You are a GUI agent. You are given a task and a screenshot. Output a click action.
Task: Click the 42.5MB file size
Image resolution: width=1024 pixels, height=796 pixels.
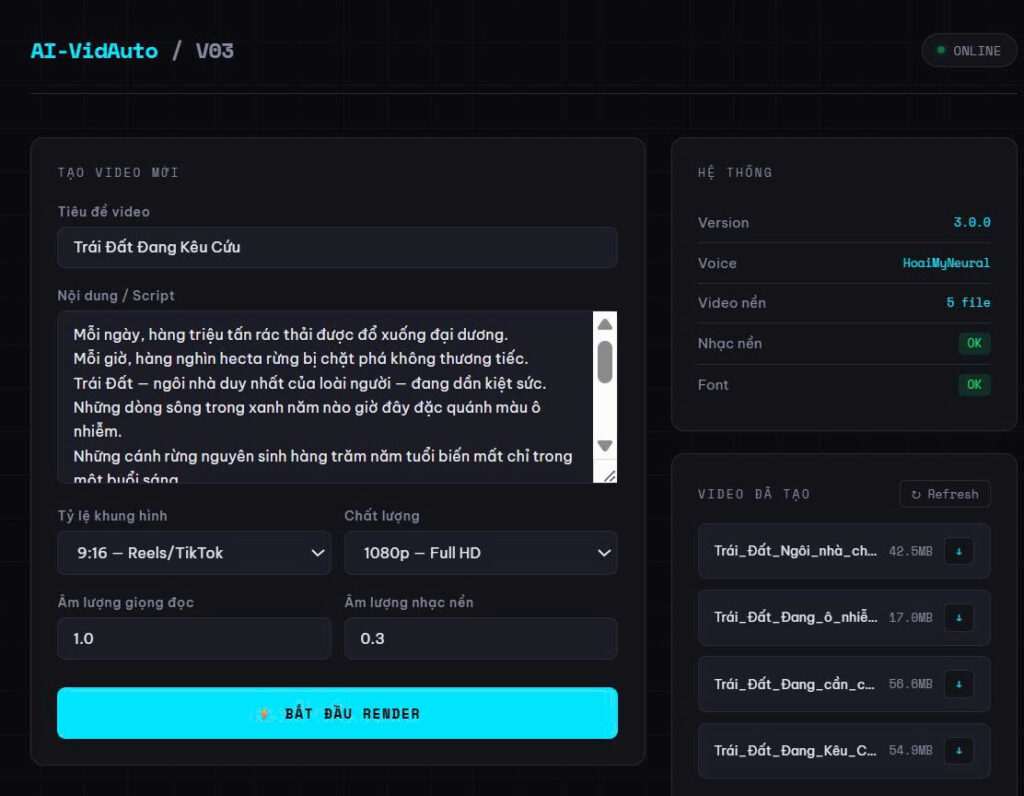click(910, 552)
